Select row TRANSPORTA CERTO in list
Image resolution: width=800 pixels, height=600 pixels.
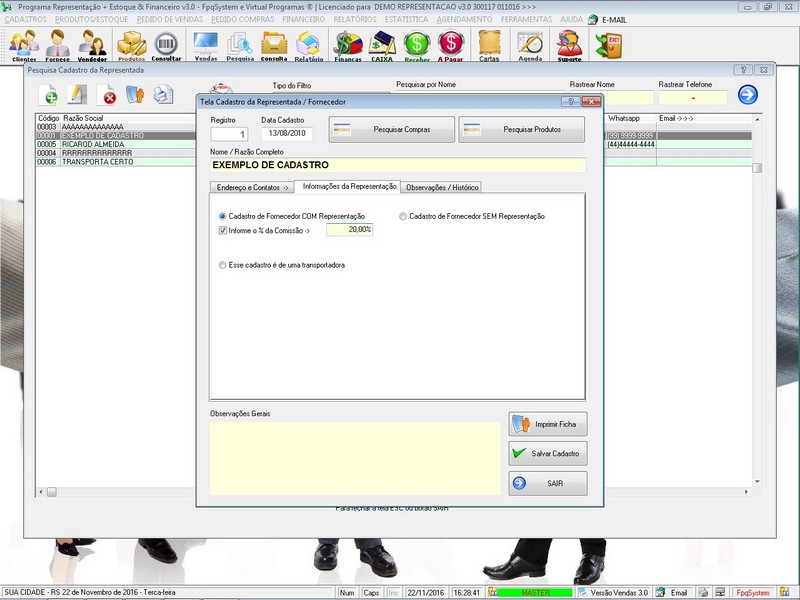pyautogui.click(x=115, y=162)
